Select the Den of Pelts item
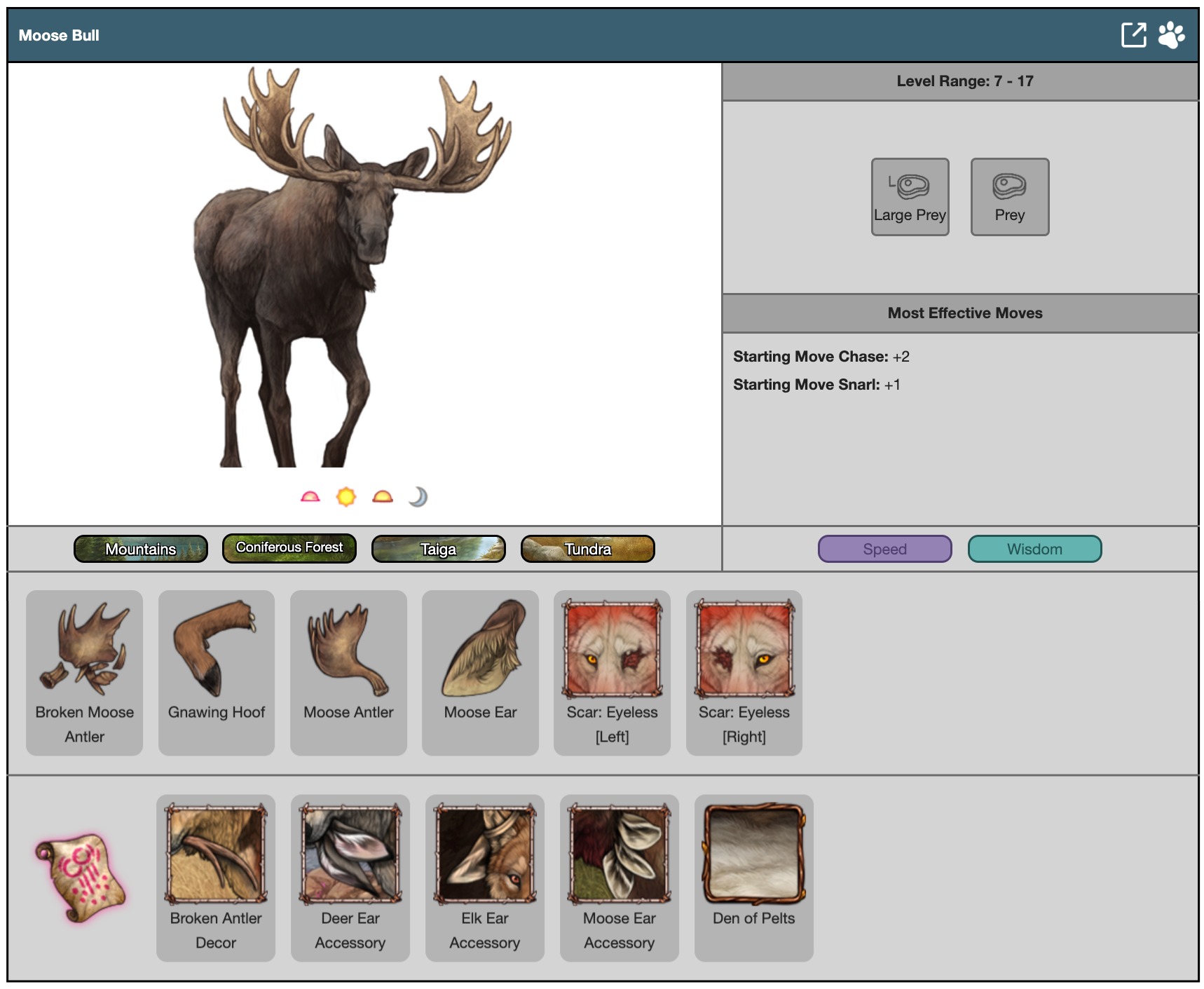The image size is (1204, 989). pyautogui.click(x=753, y=878)
